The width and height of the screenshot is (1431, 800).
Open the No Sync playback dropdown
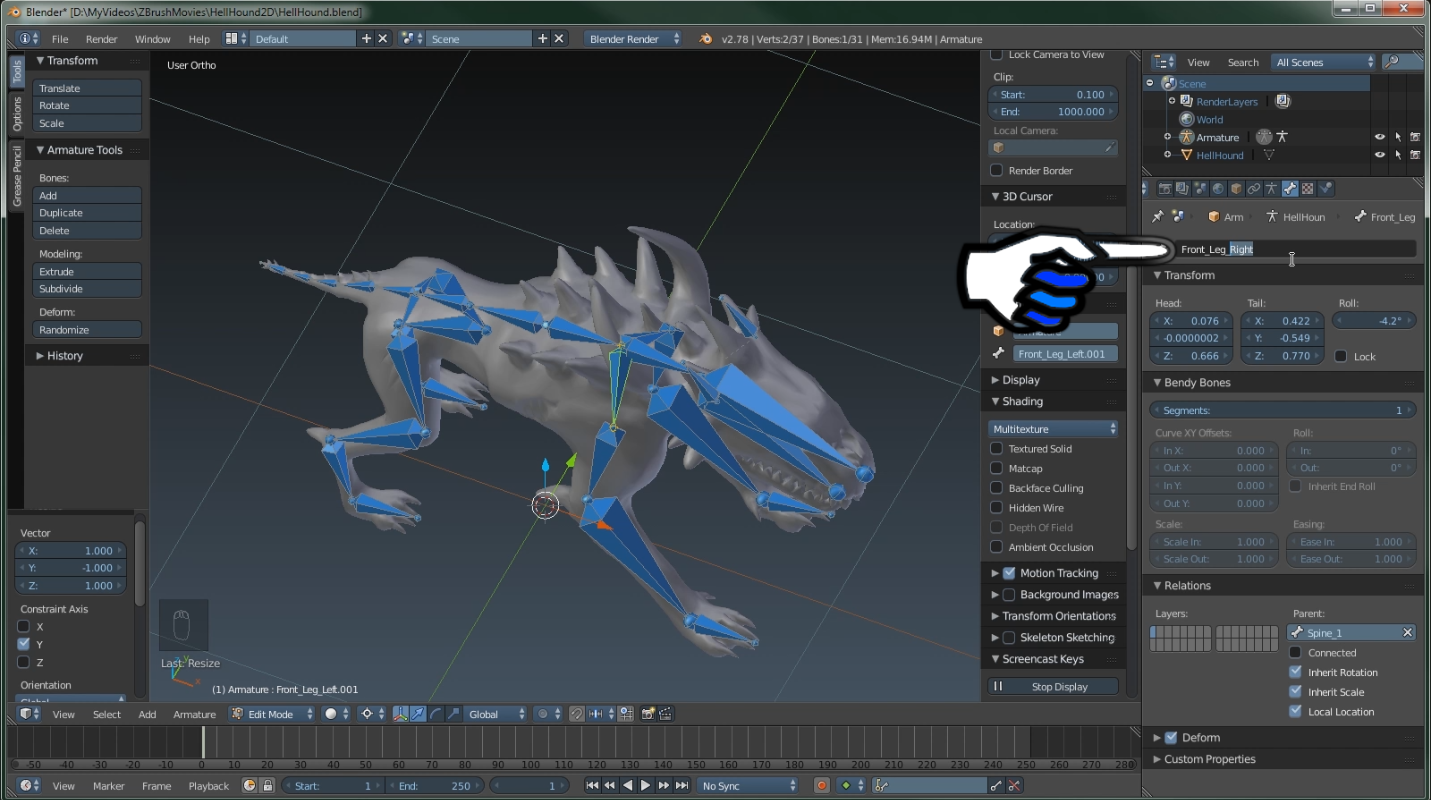click(749, 786)
